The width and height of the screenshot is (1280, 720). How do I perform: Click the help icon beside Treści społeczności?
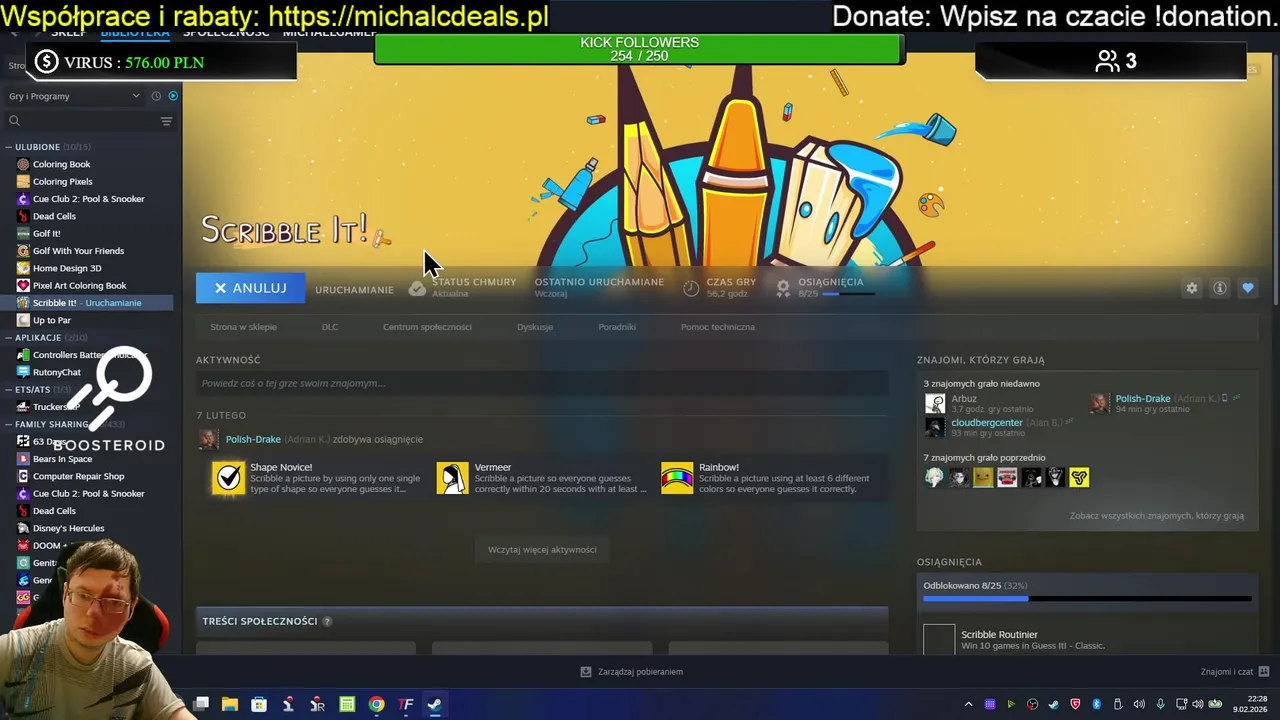pos(327,621)
